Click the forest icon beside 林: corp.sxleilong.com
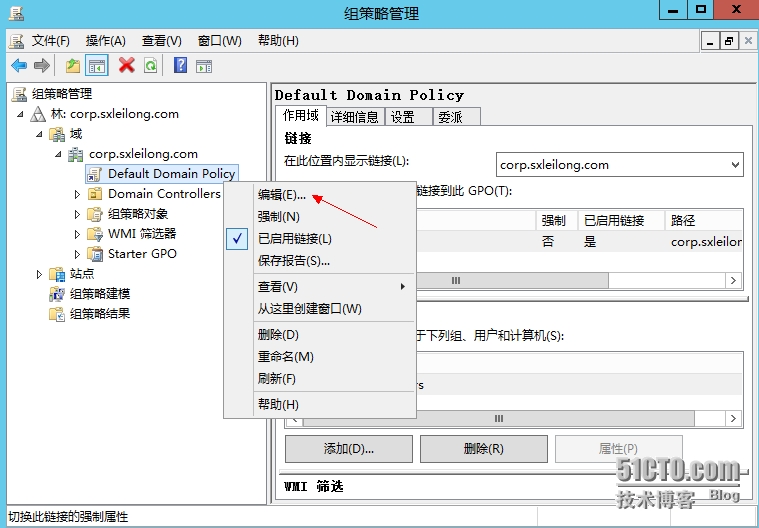 [x=38, y=114]
